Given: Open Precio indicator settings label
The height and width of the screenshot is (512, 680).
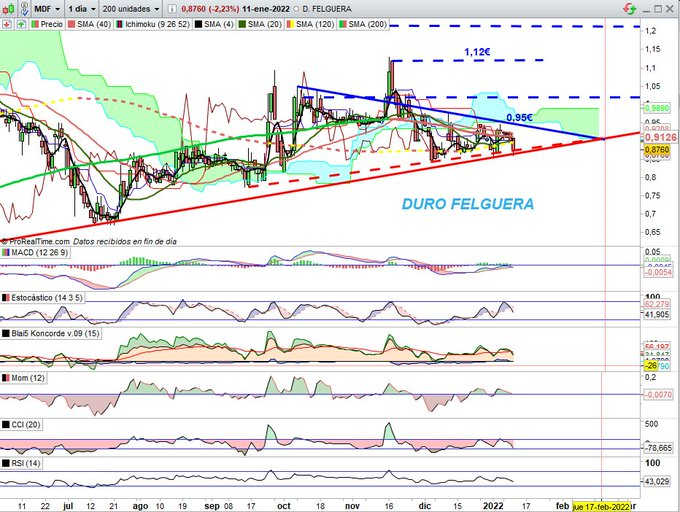Looking at the screenshot, I should [51, 24].
